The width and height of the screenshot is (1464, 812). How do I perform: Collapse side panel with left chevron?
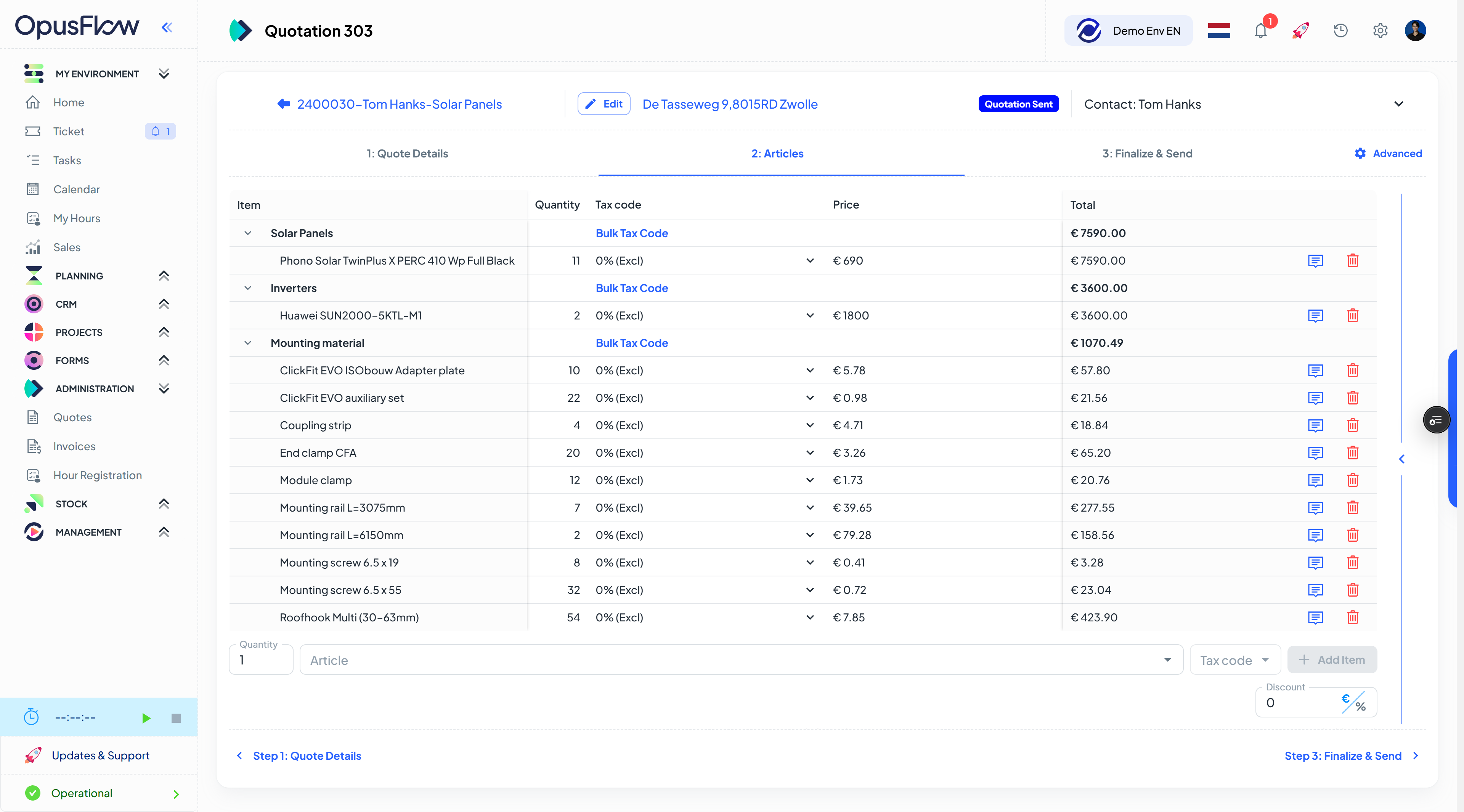tap(1401, 459)
